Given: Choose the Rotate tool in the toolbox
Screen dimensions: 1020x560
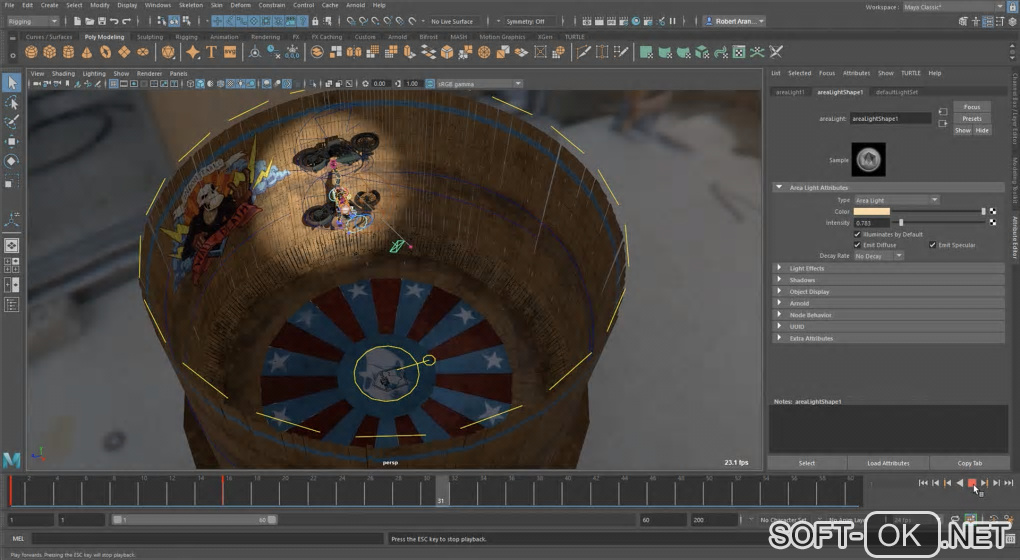Looking at the screenshot, I should 12,161.
